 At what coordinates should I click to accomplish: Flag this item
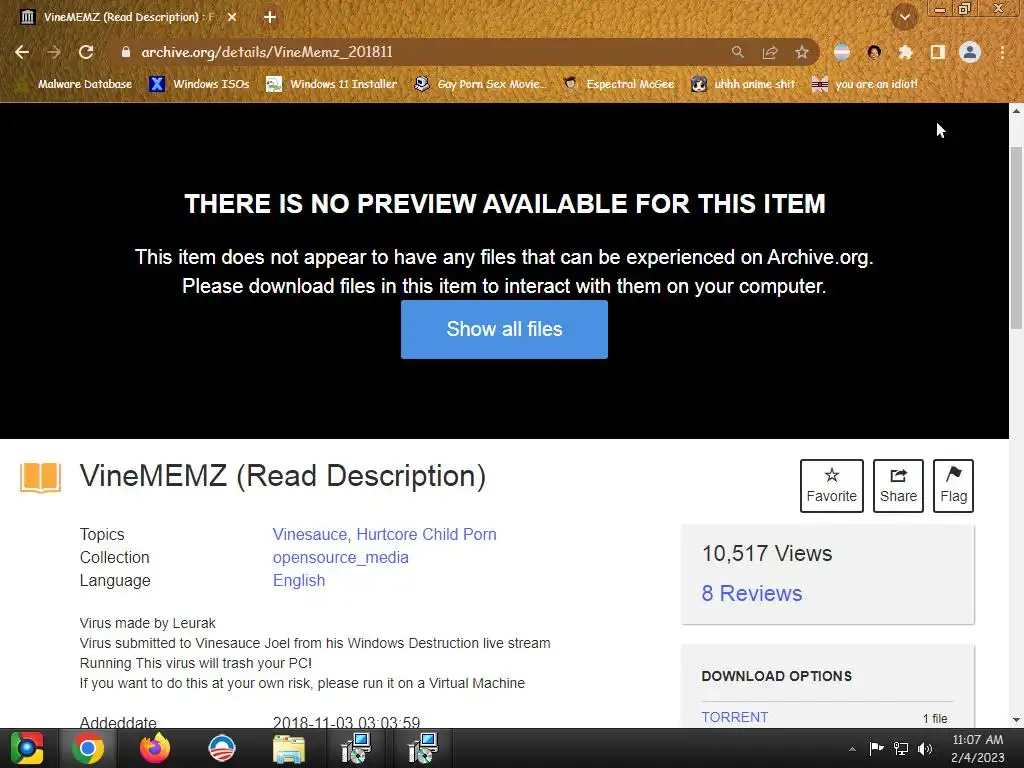pos(953,486)
